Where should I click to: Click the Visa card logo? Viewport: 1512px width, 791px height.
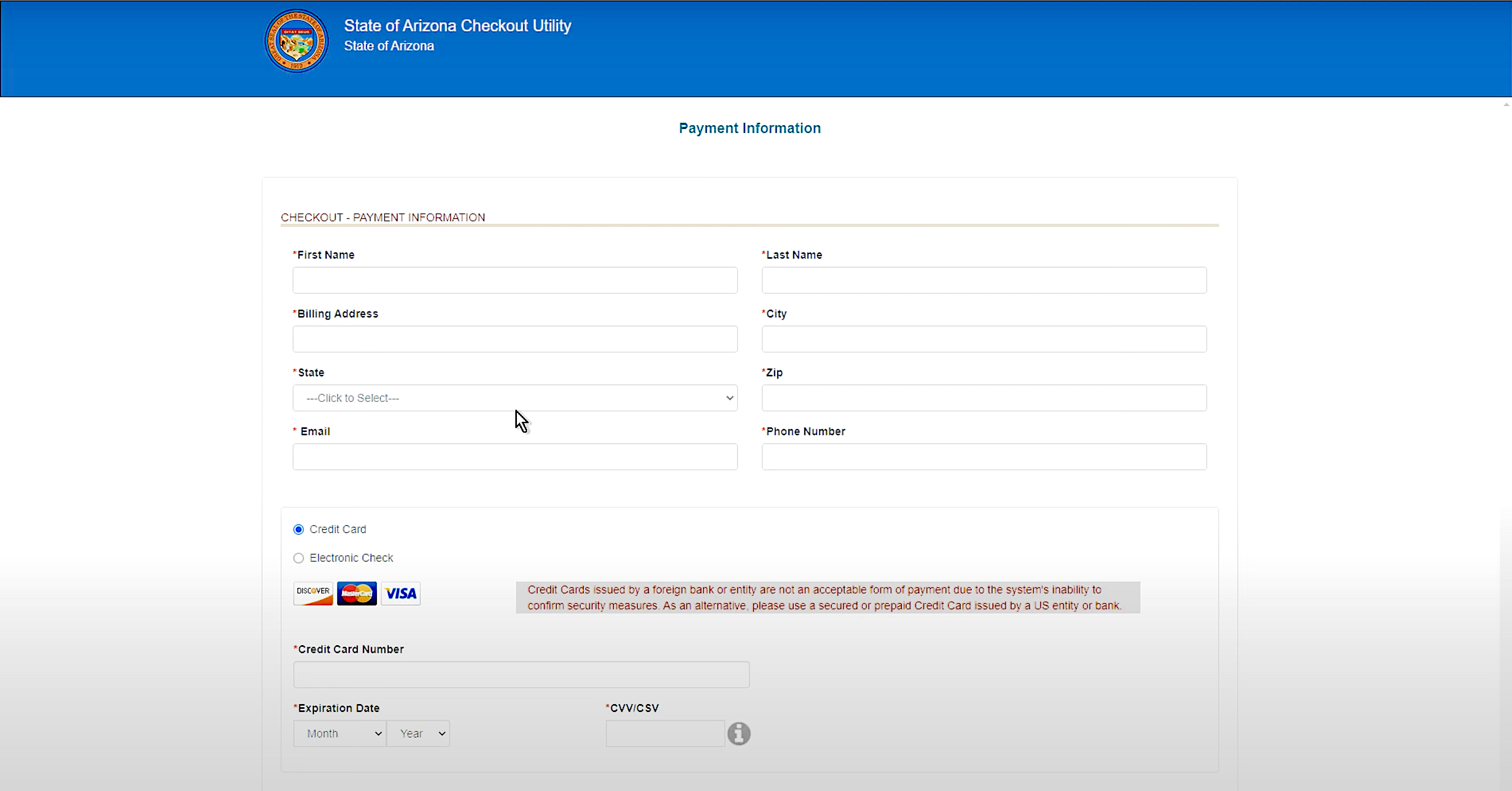pos(401,593)
